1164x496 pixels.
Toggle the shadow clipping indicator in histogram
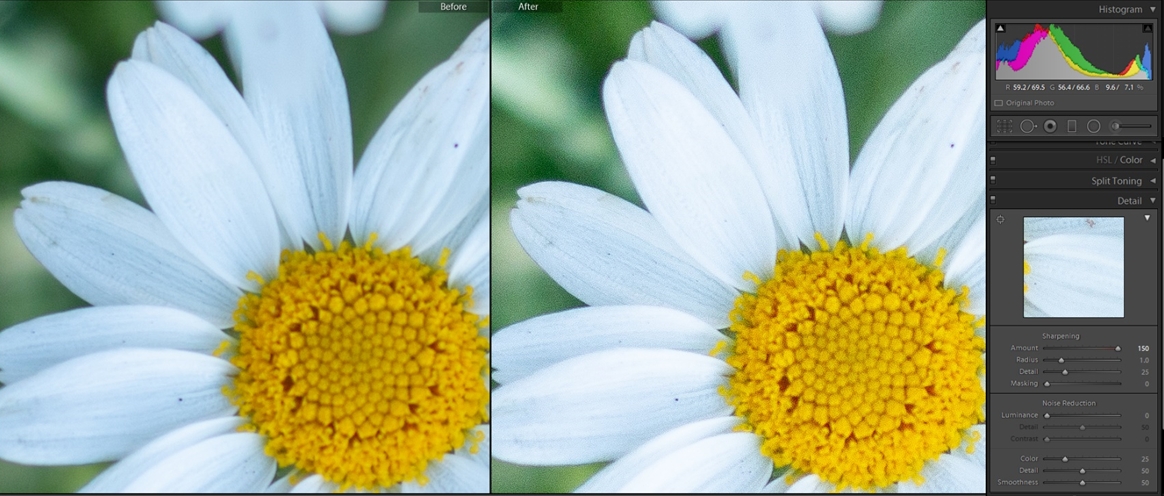click(1001, 28)
